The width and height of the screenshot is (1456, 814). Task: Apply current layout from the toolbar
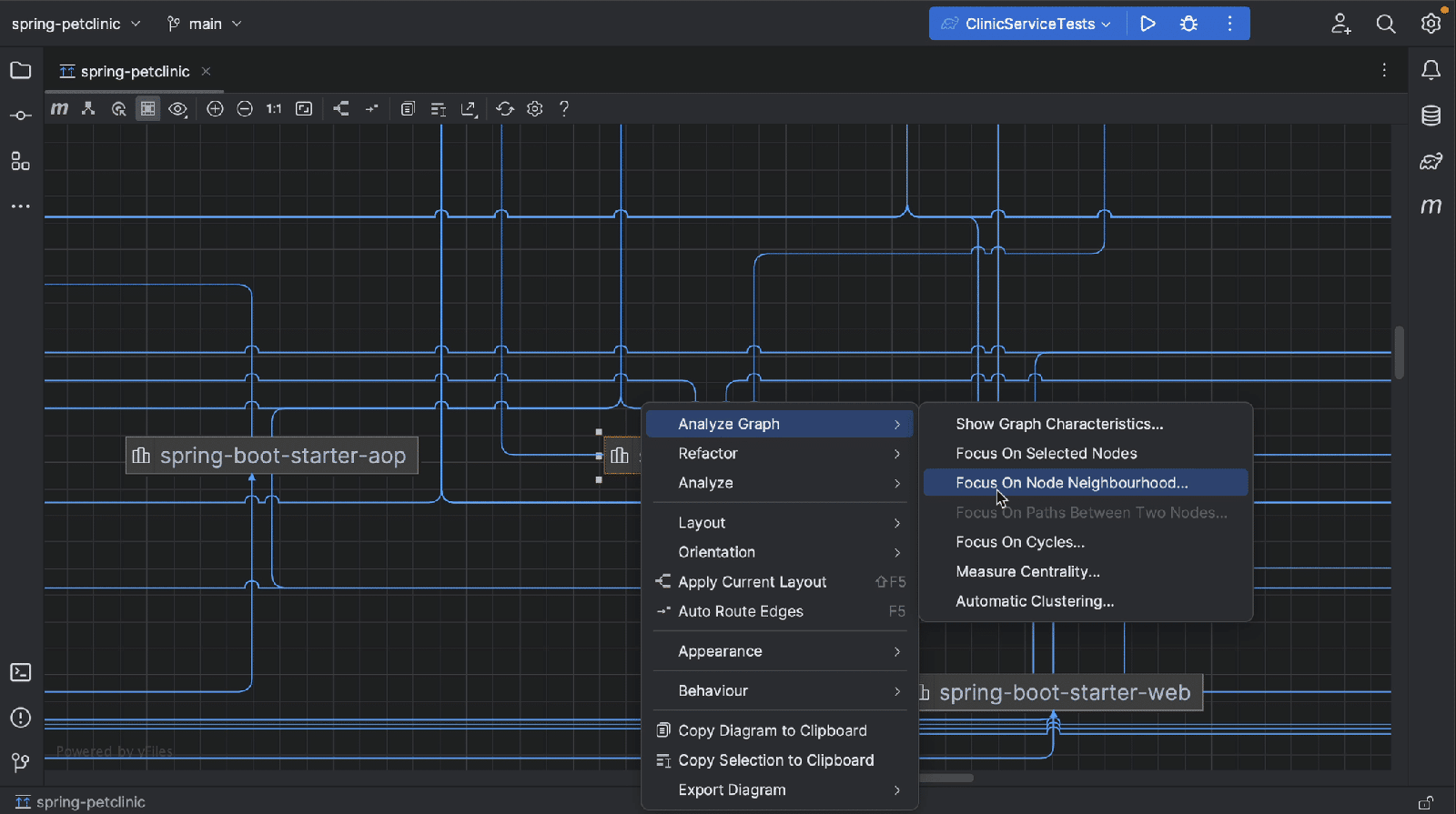coord(341,109)
